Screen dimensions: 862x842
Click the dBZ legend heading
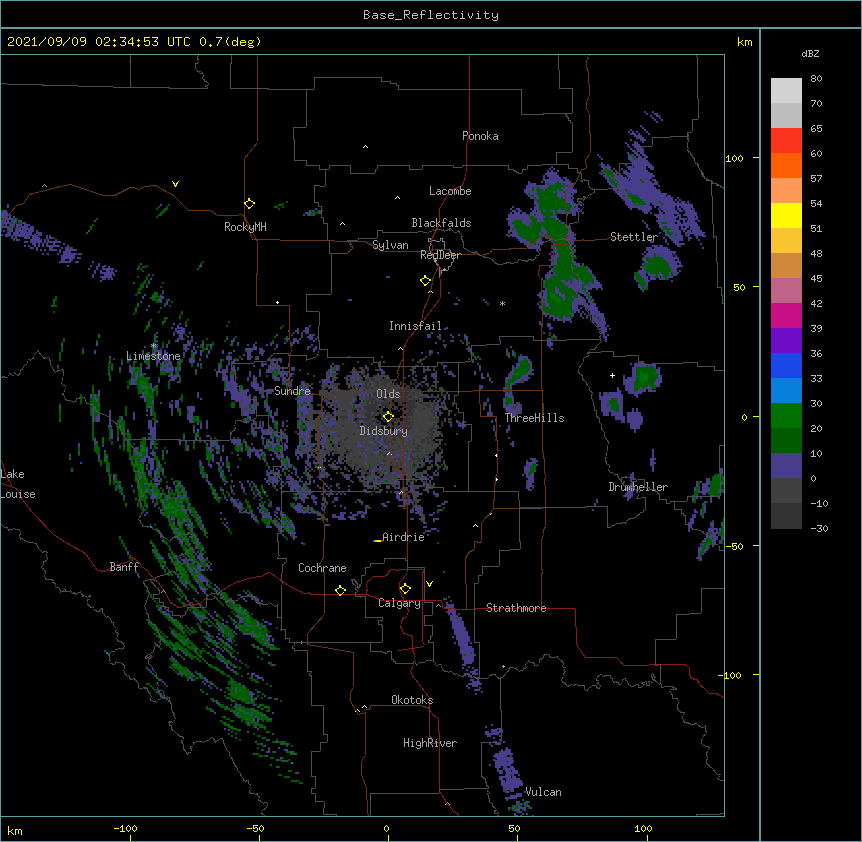tap(810, 54)
